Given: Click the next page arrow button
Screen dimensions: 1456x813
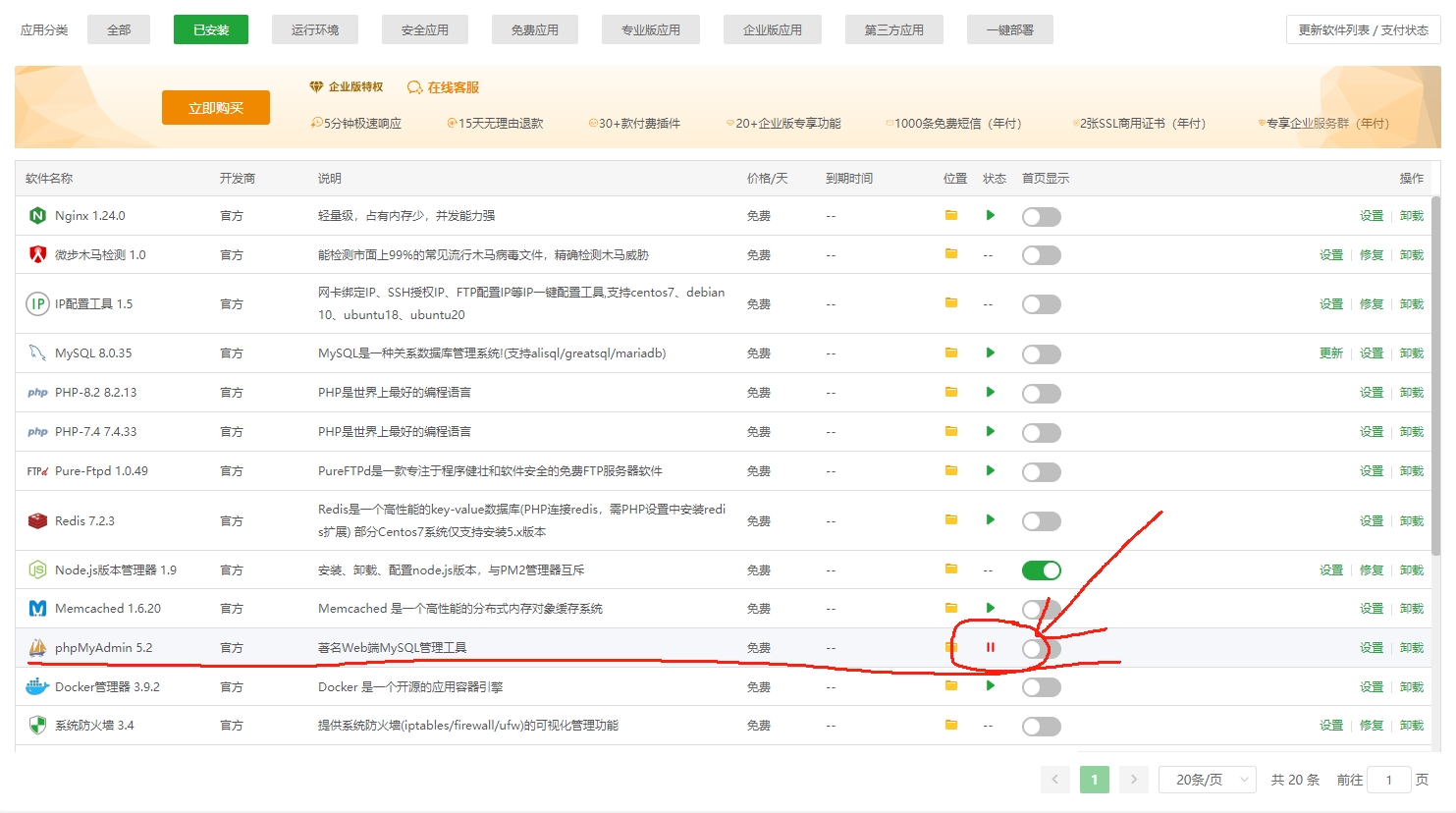Looking at the screenshot, I should 1134,780.
